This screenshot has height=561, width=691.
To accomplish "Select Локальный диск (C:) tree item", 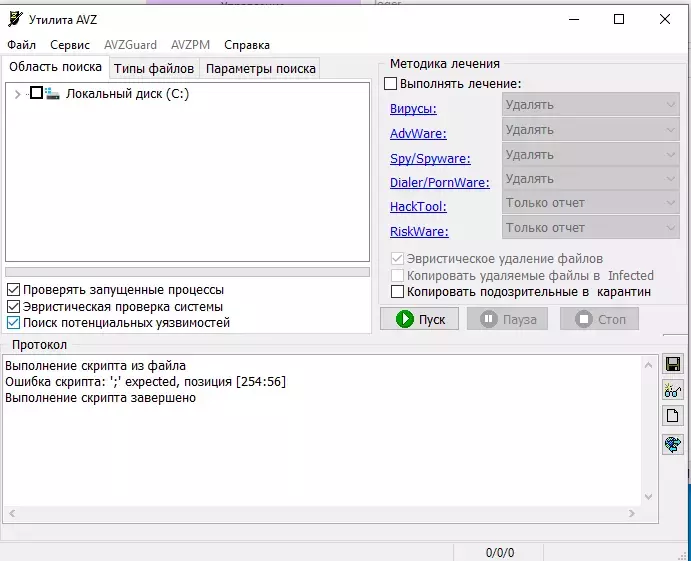I will click(127, 94).
